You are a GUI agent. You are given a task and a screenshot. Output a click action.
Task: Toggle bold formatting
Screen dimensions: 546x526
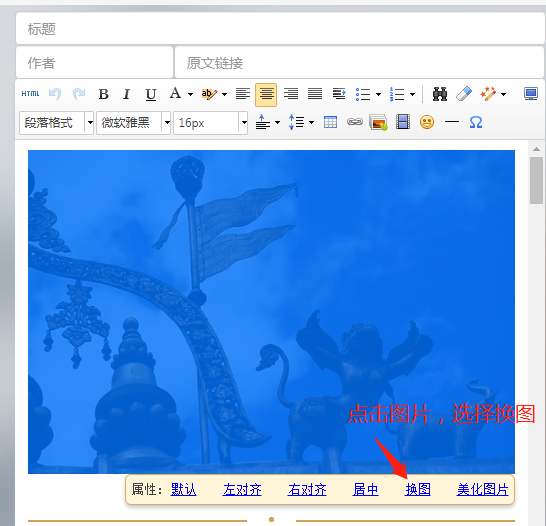103,94
